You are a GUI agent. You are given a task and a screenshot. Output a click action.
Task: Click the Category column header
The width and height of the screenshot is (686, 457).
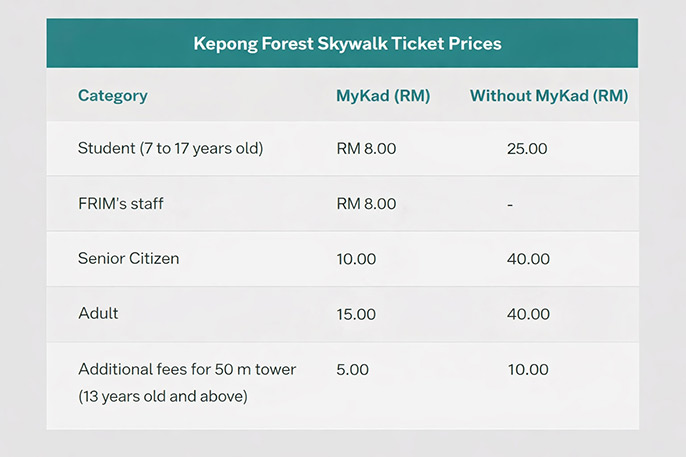pyautogui.click(x=113, y=96)
